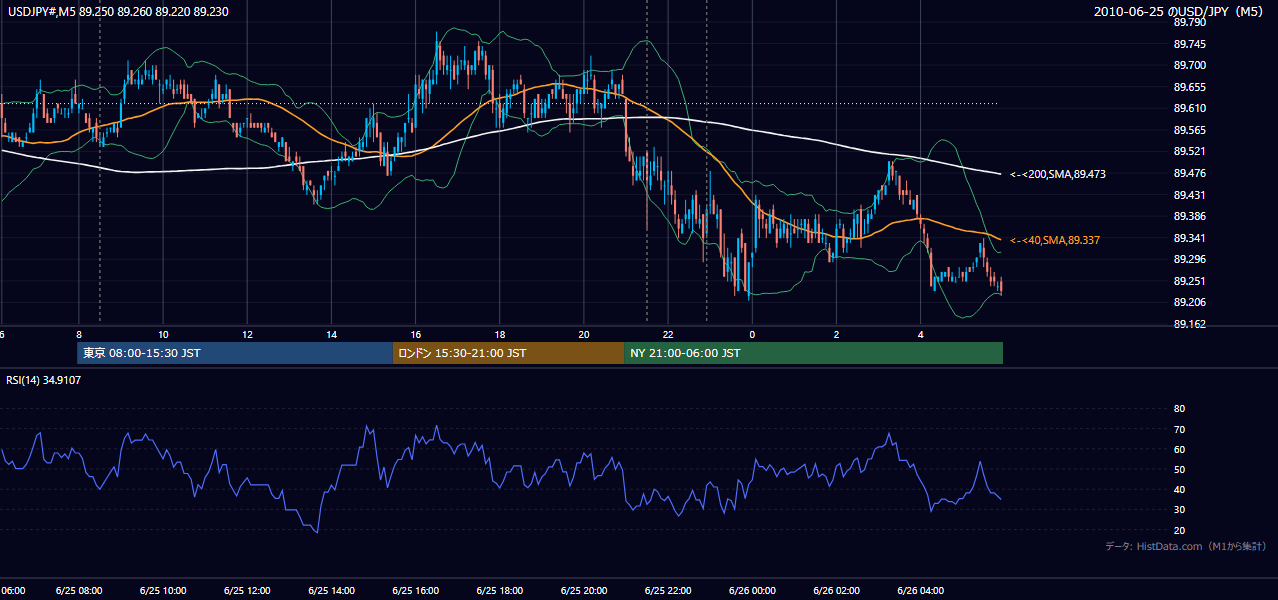Click the RSI(14) 34.9107 indicator label

44,380
